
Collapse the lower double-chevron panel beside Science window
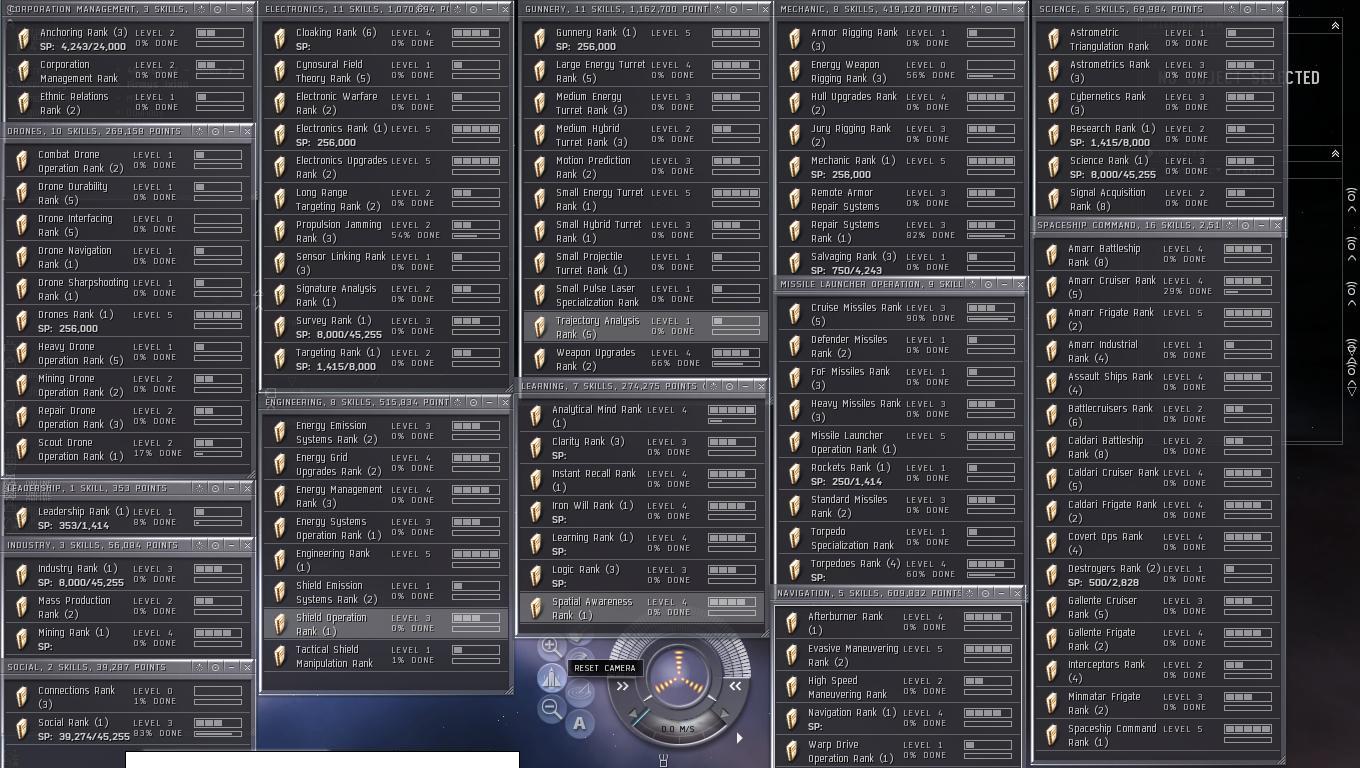(1335, 153)
